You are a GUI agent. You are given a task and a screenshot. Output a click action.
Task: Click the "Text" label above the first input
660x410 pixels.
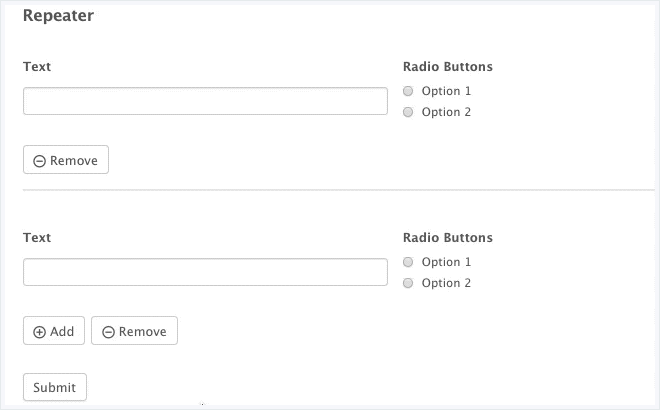37,67
